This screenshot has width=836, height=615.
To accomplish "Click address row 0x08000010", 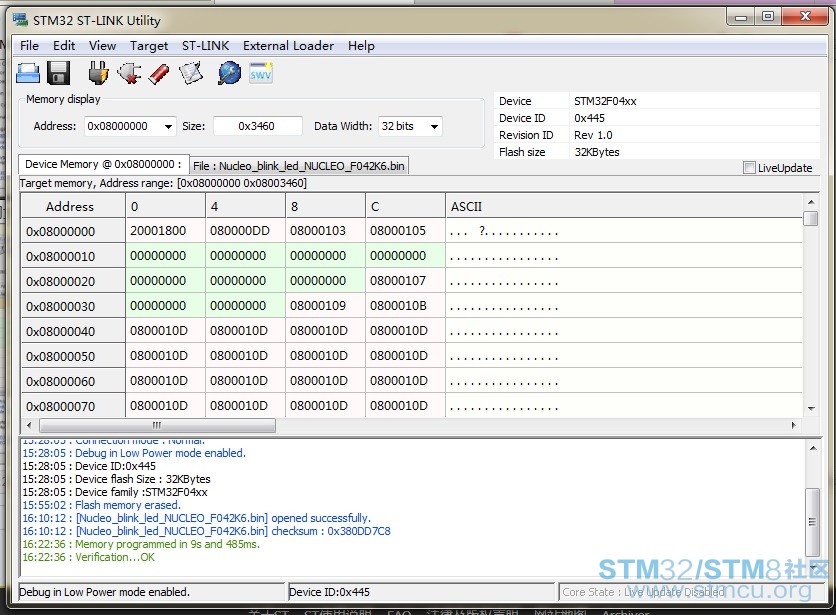I will (73, 256).
